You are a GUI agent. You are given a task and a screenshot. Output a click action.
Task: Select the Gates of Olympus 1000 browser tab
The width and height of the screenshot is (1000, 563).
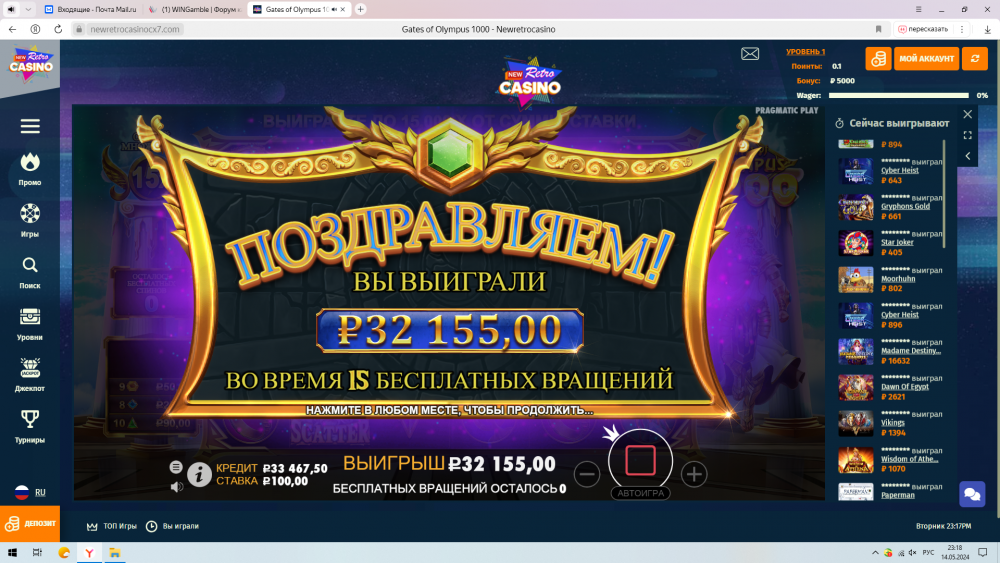299,10
